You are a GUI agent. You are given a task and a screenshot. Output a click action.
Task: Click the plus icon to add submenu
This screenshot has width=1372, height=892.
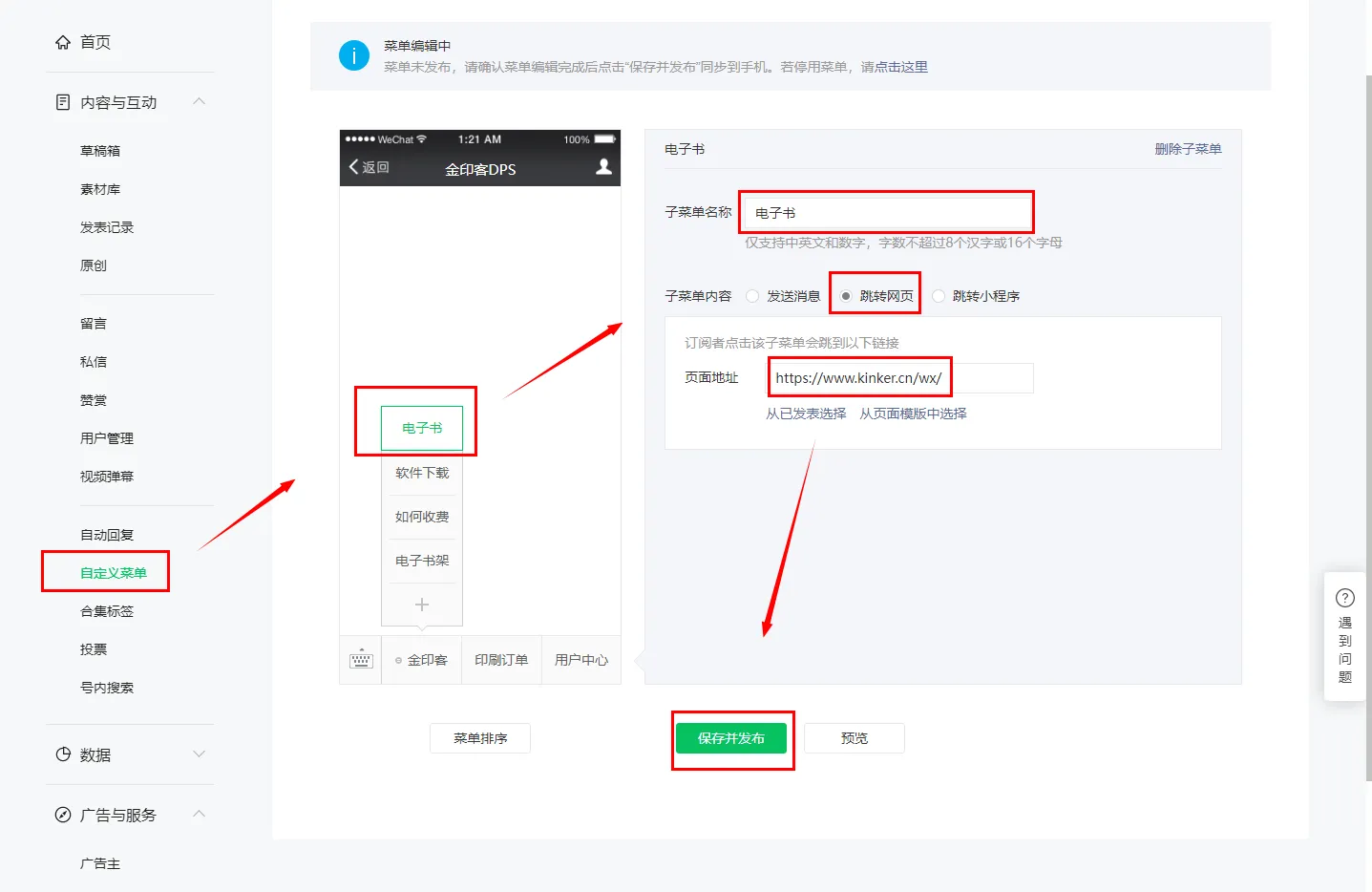tap(422, 605)
